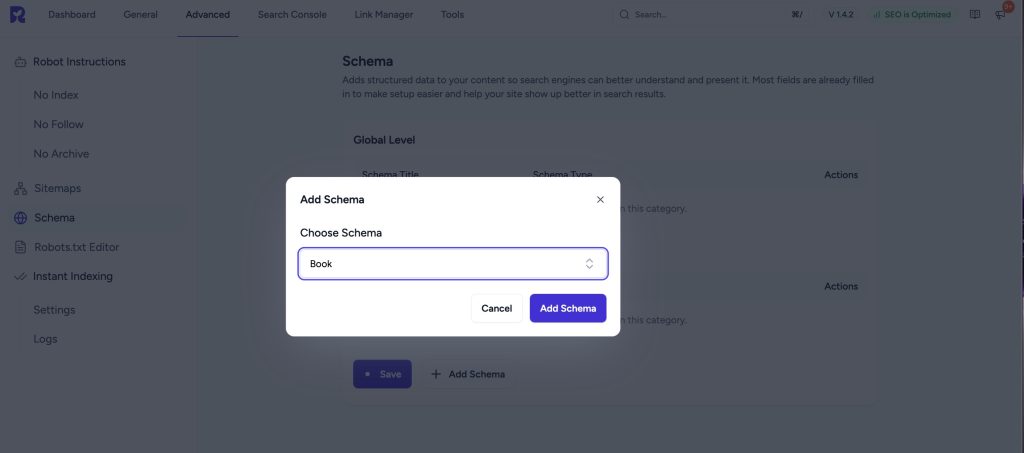This screenshot has width=1024, height=453.
Task: Open the documentation book icon in header
Action: coord(975,15)
